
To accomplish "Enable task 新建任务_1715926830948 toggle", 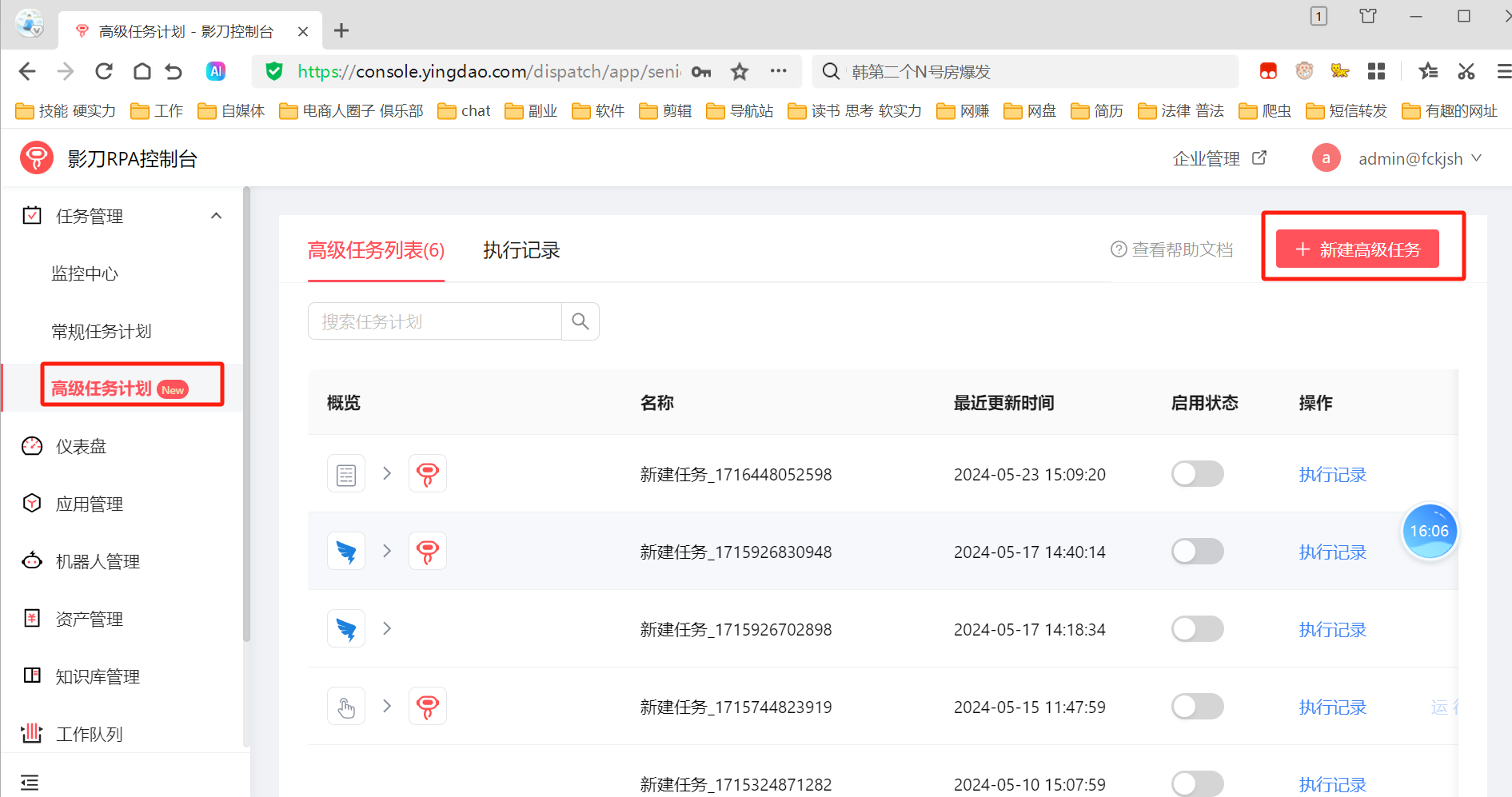I will click(1198, 552).
